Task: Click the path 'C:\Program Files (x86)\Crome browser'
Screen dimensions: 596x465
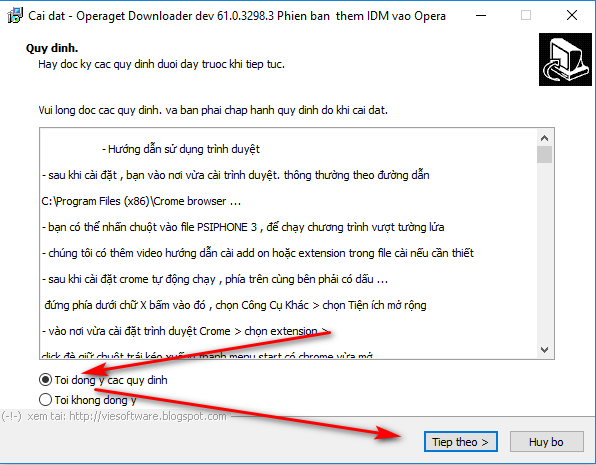Action: coord(141,201)
